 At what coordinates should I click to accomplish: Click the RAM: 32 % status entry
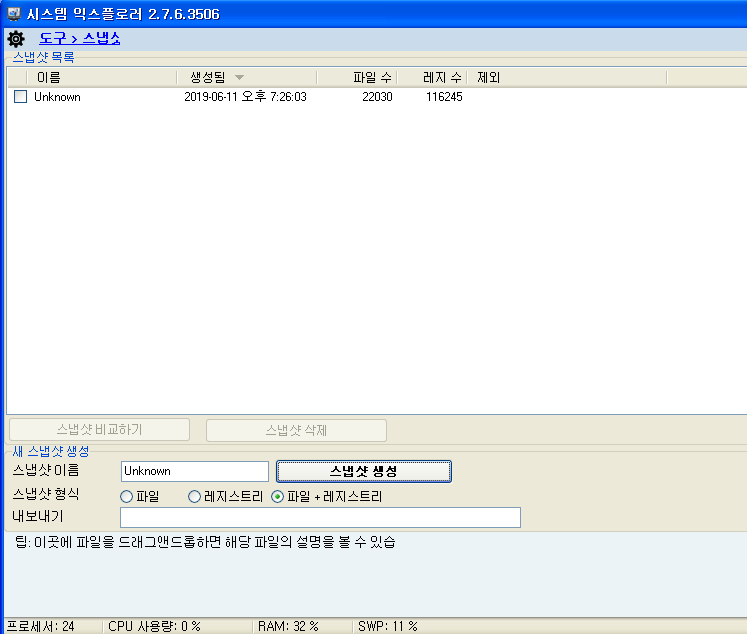(x=288, y=626)
